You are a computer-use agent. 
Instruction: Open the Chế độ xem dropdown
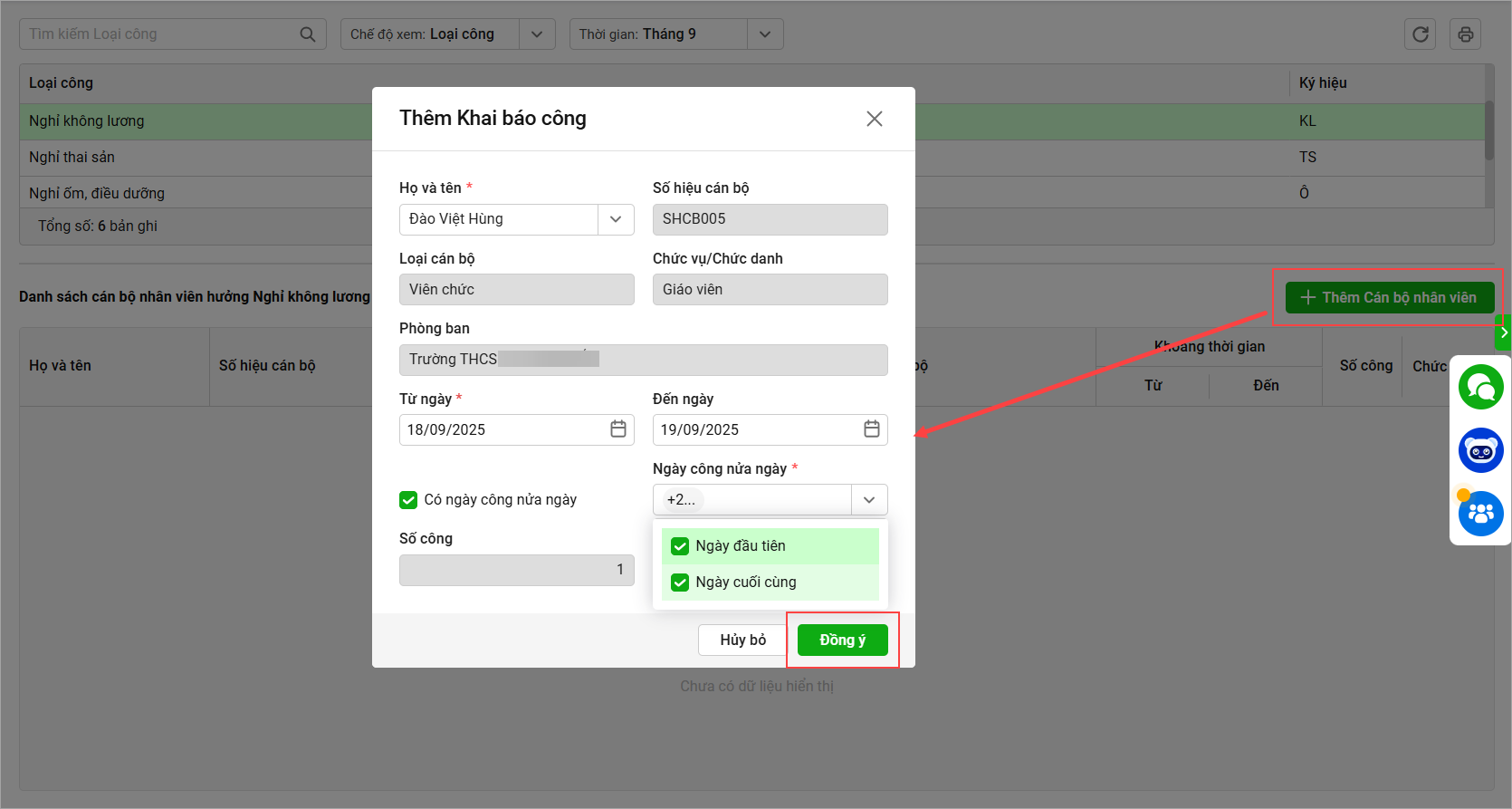click(537, 34)
